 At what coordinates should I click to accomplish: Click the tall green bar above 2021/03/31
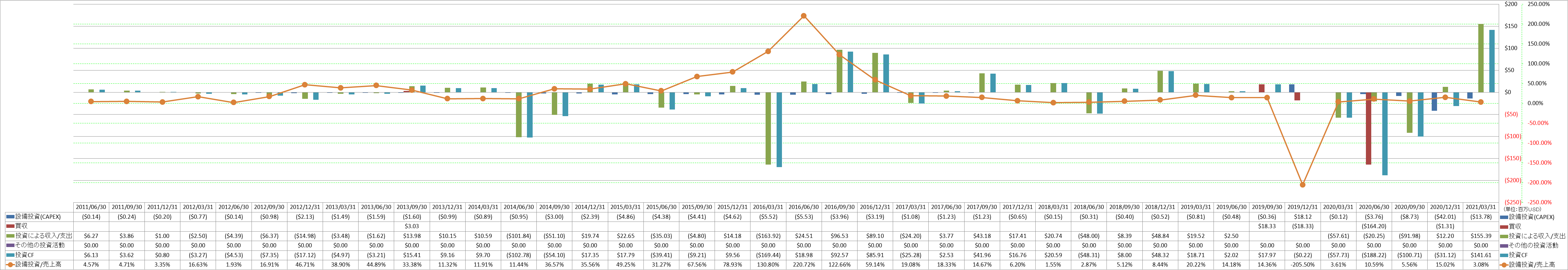click(x=1481, y=59)
